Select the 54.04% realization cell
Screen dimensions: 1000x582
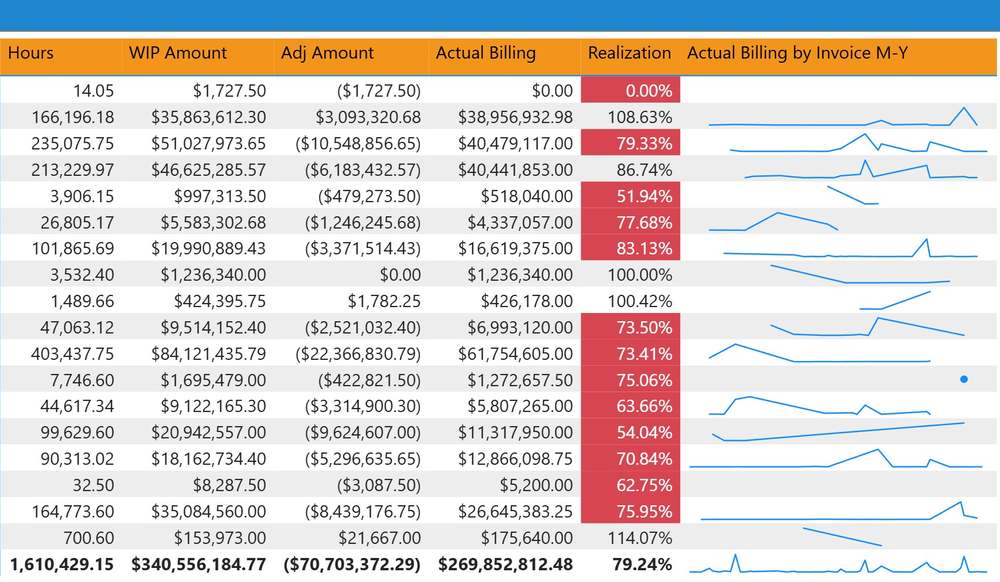(630, 433)
